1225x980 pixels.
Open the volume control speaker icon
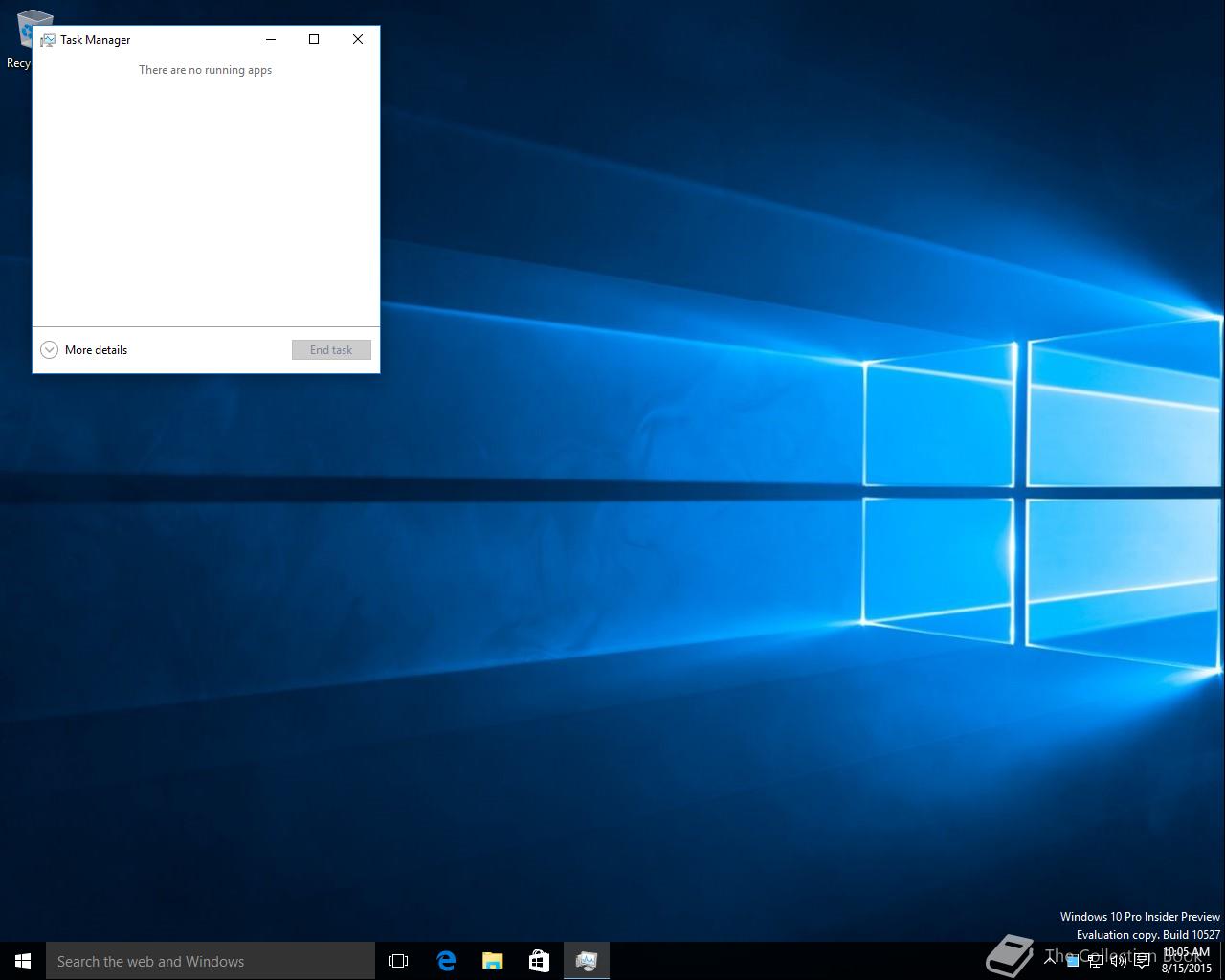pos(1118,961)
